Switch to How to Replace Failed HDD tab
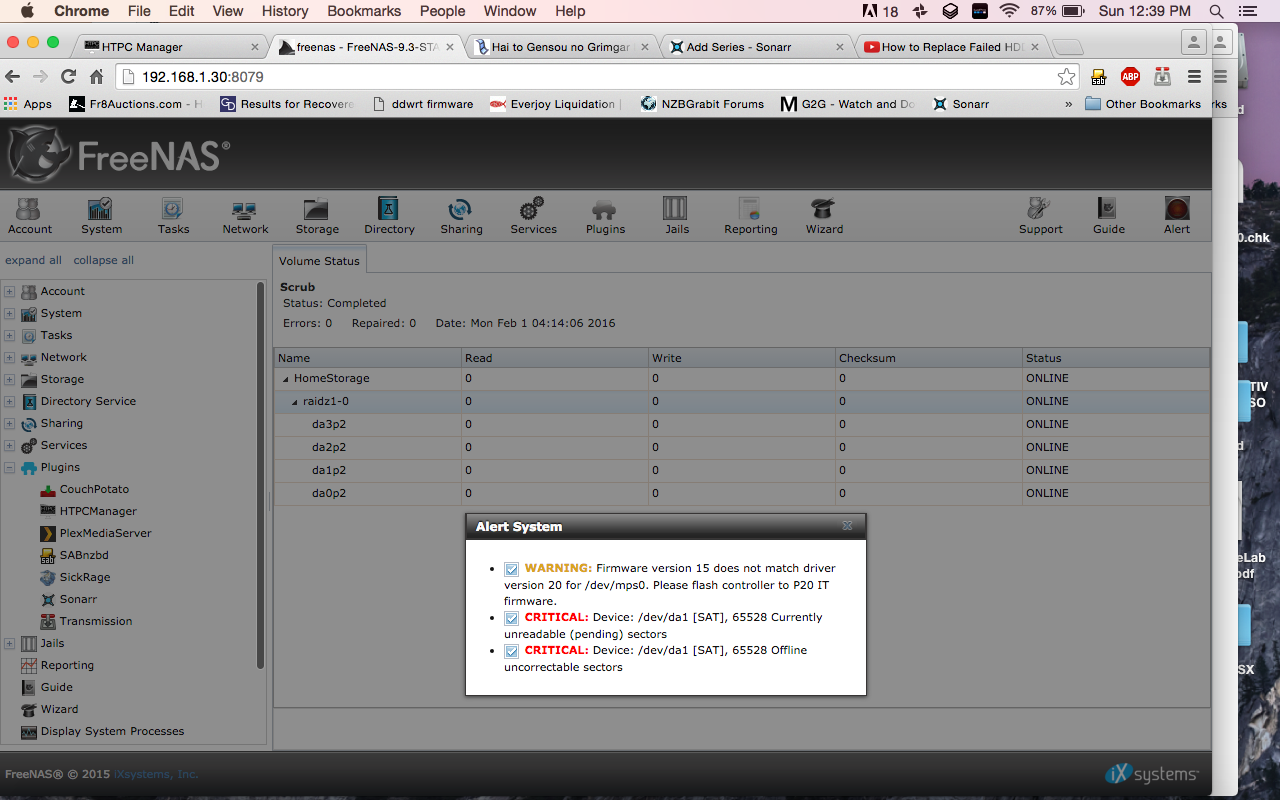This screenshot has width=1280, height=800. click(953, 47)
